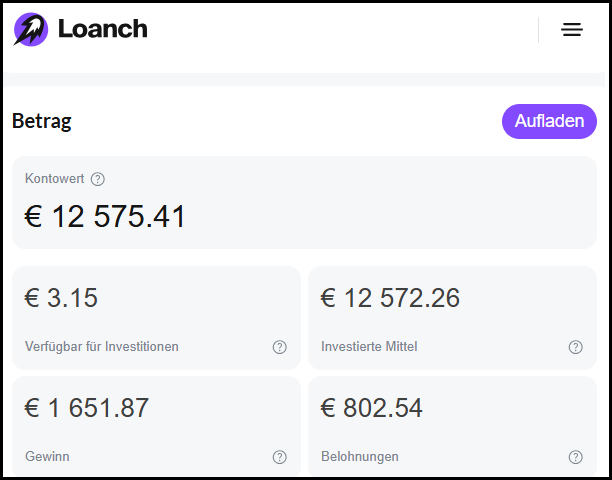Select the Betrag section heading
Screen dimensions: 612x480
coord(42,122)
